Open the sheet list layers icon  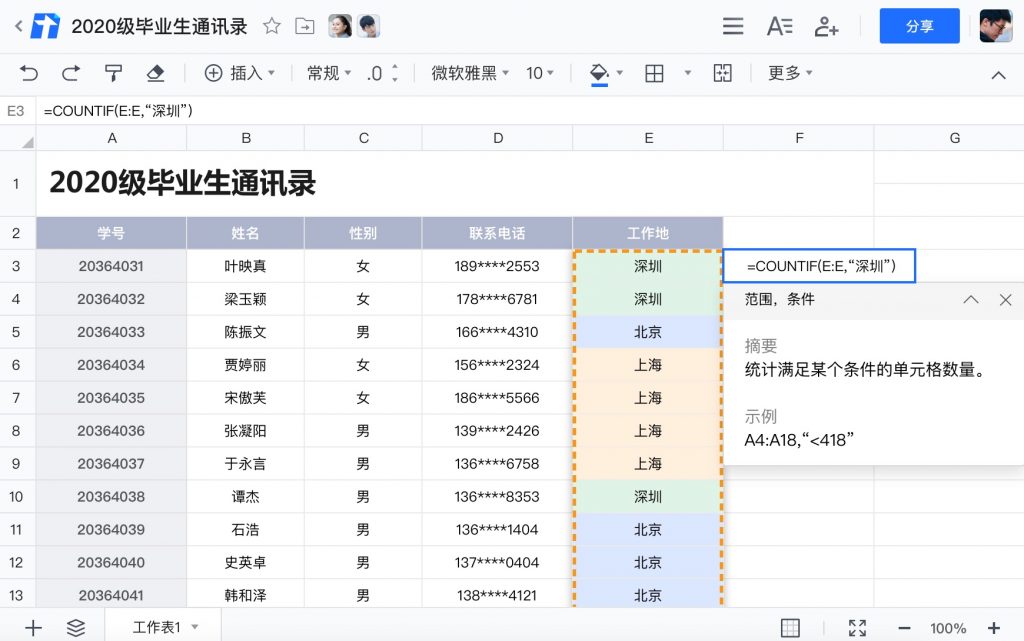coord(76,628)
